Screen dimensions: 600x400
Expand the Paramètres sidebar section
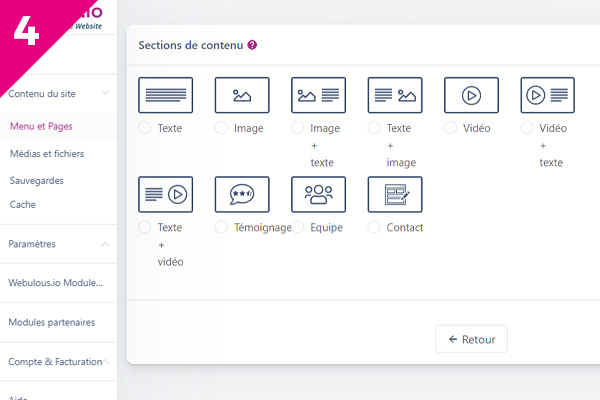pyautogui.click(x=105, y=243)
